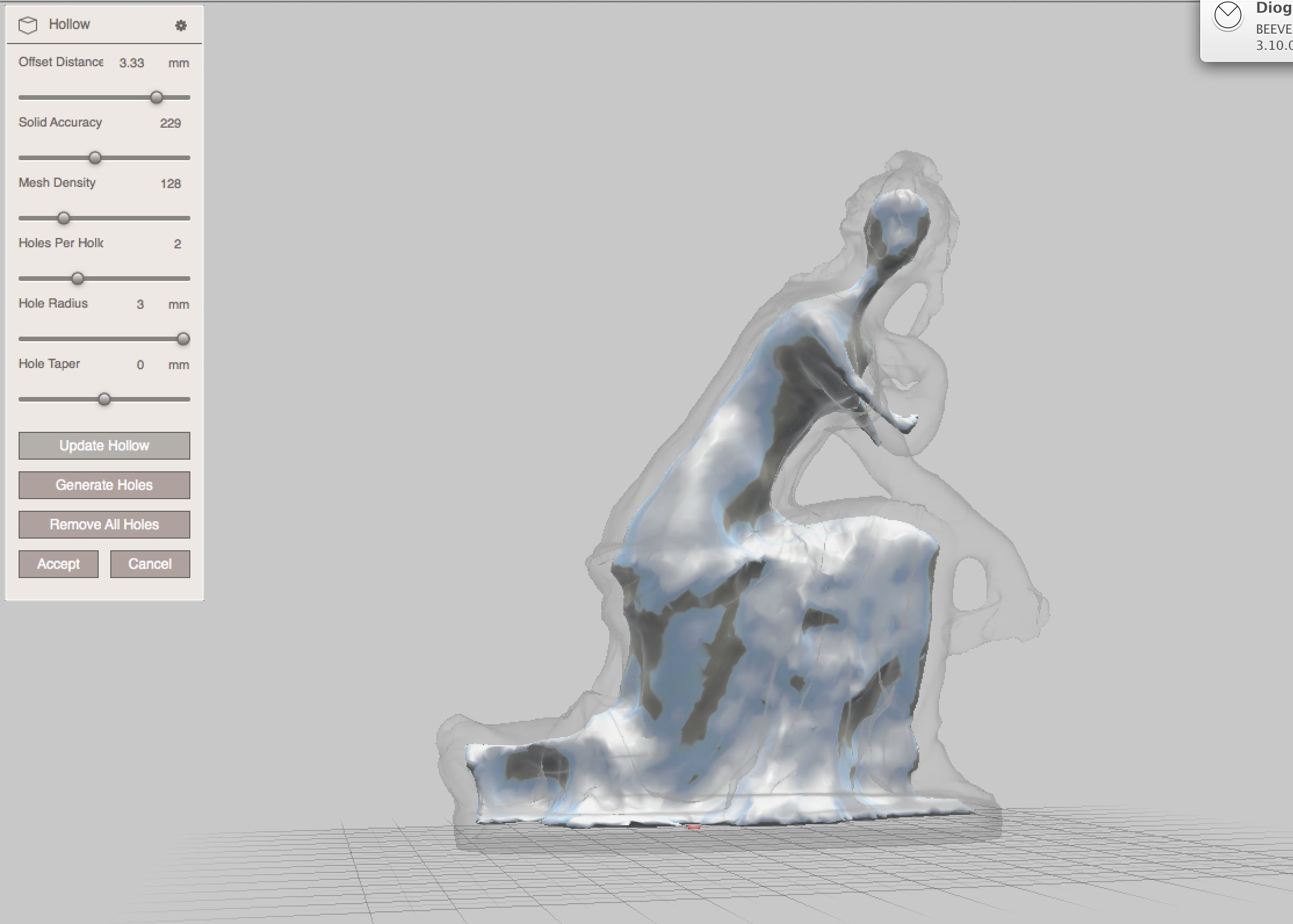Open the Hollow panel gear settings
Viewport: 1293px width, 924px height.
point(181,26)
